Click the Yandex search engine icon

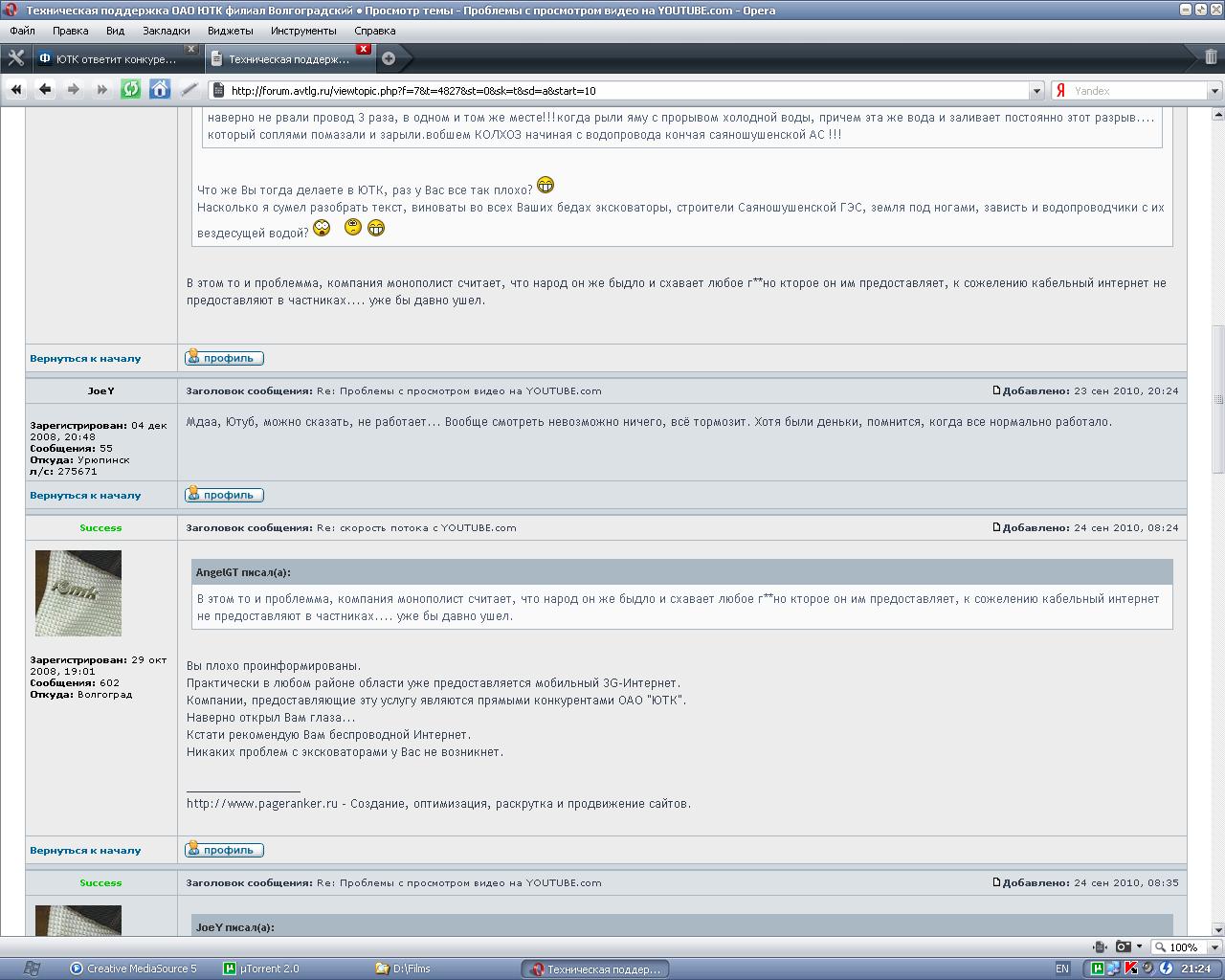pyautogui.click(x=1060, y=91)
